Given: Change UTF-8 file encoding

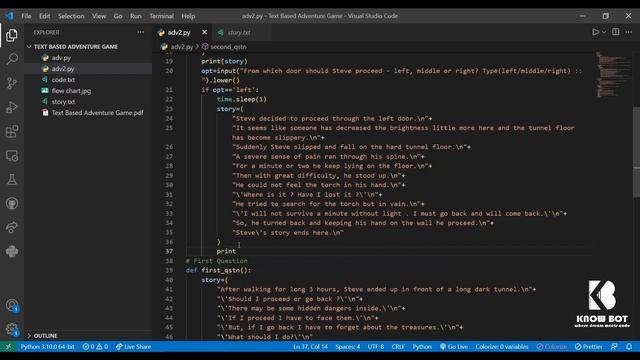Looking at the screenshot, I should [376, 347].
